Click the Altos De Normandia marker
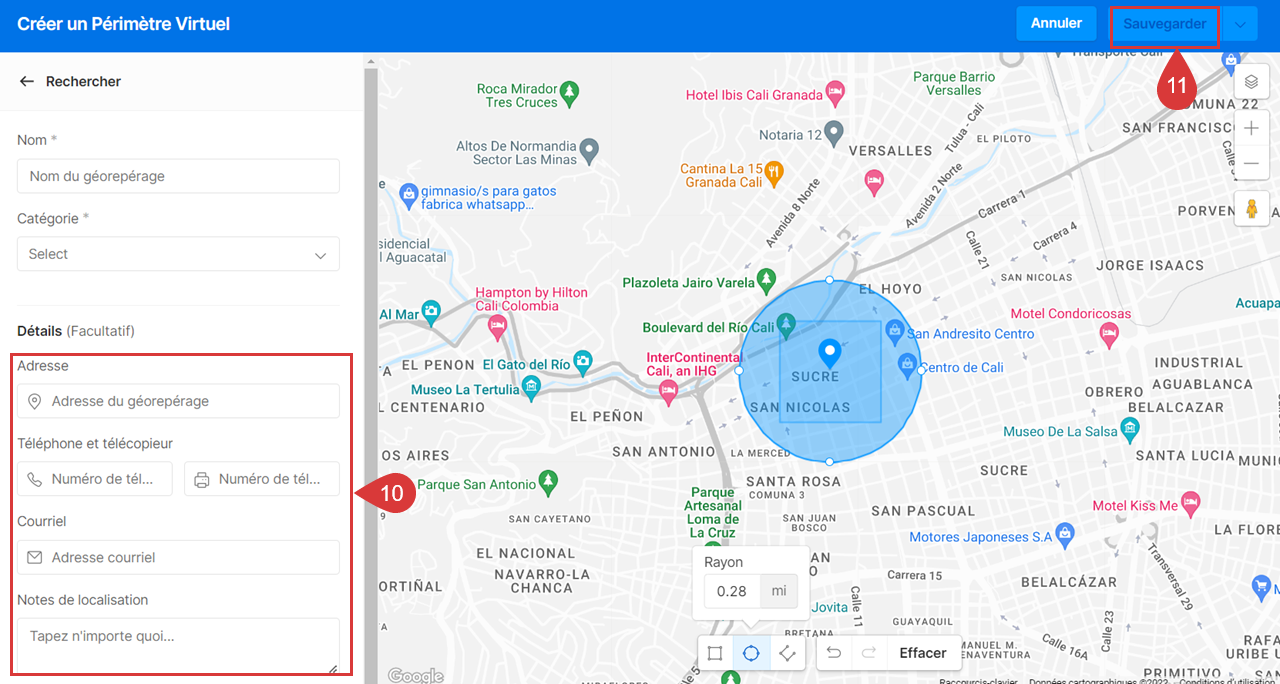Image resolution: width=1280 pixels, height=684 pixels. click(590, 152)
